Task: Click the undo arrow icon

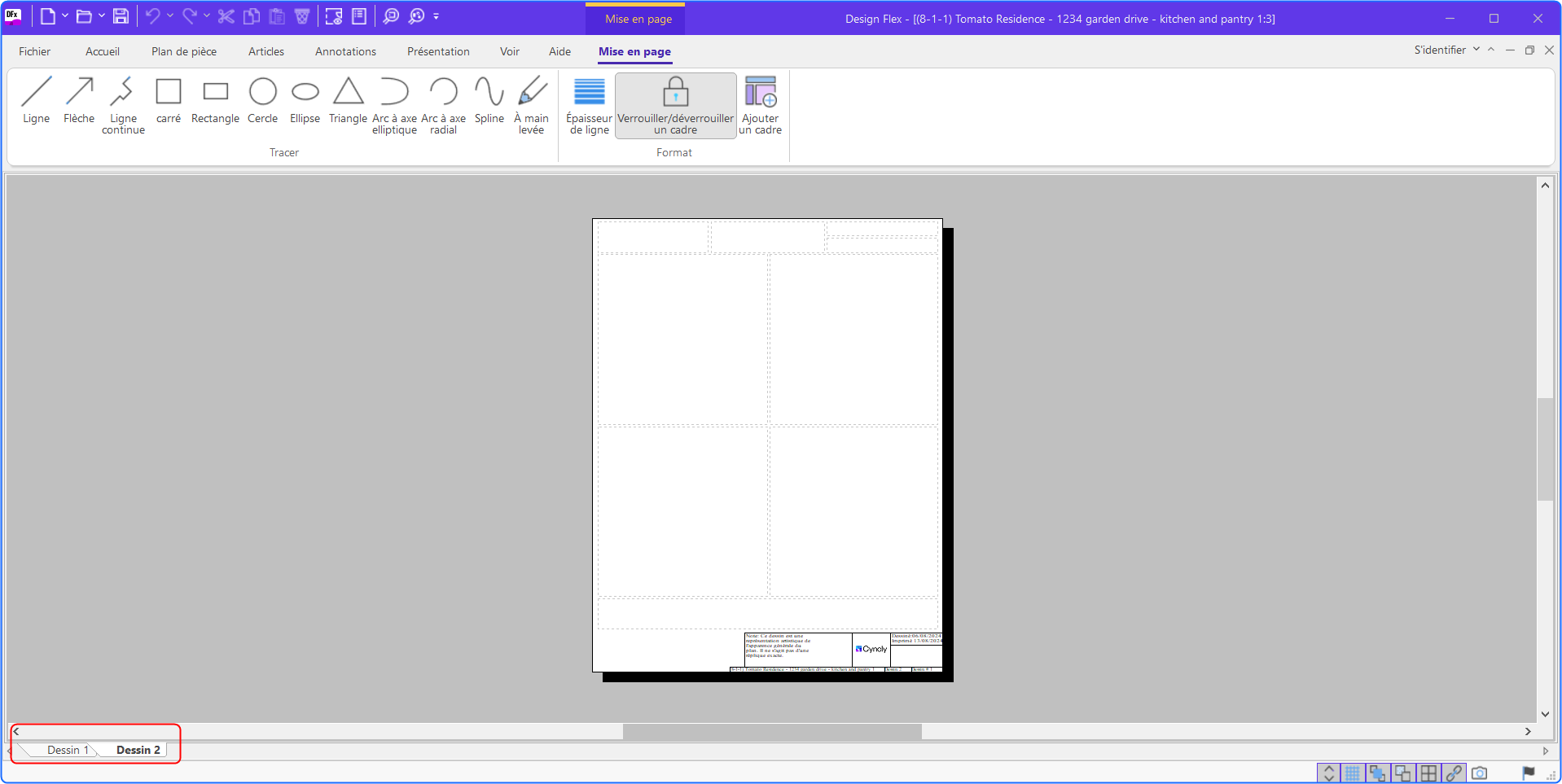Action: pos(152,16)
